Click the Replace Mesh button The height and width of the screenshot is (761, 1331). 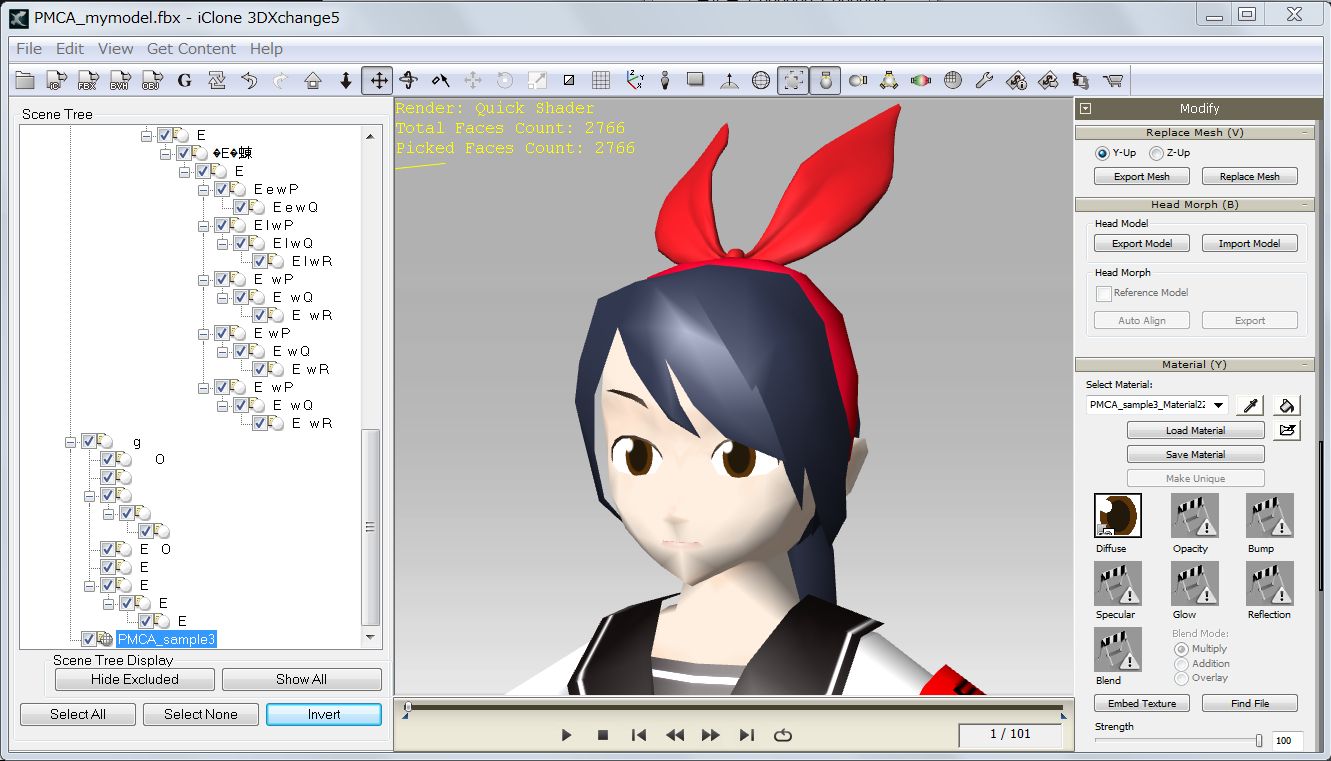tap(1249, 176)
